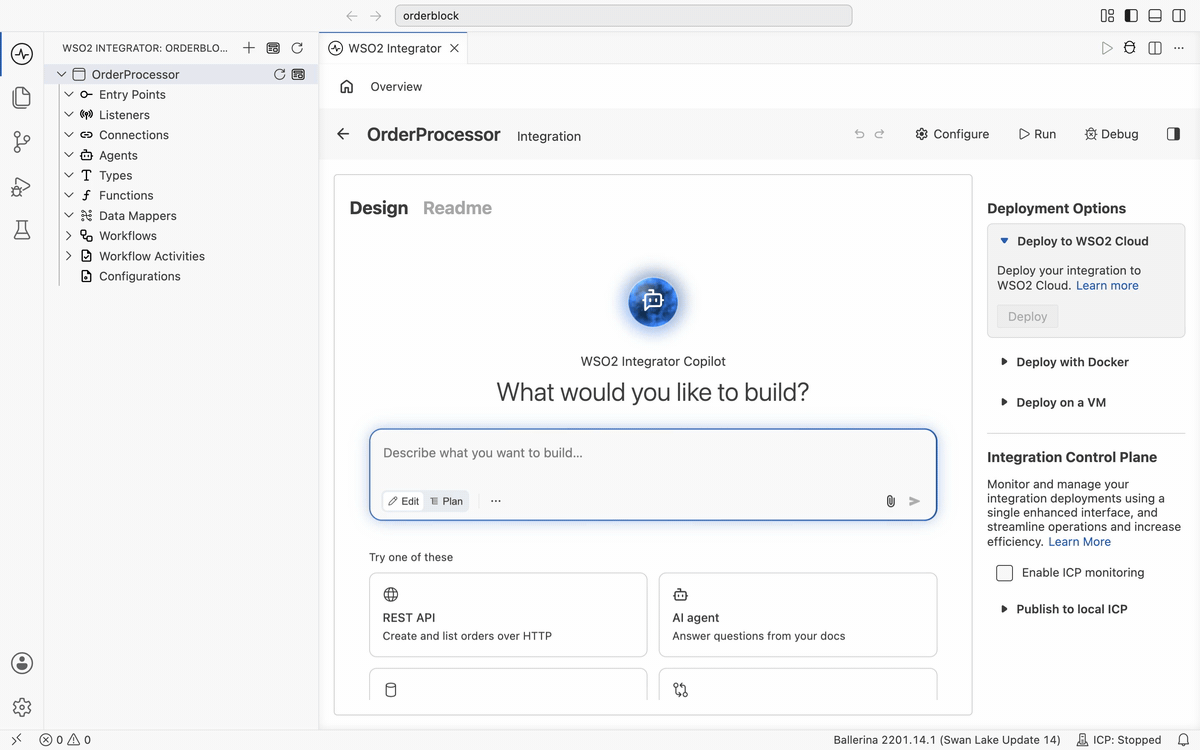Click the plus icon in the sidebar header

pyautogui.click(x=249, y=47)
